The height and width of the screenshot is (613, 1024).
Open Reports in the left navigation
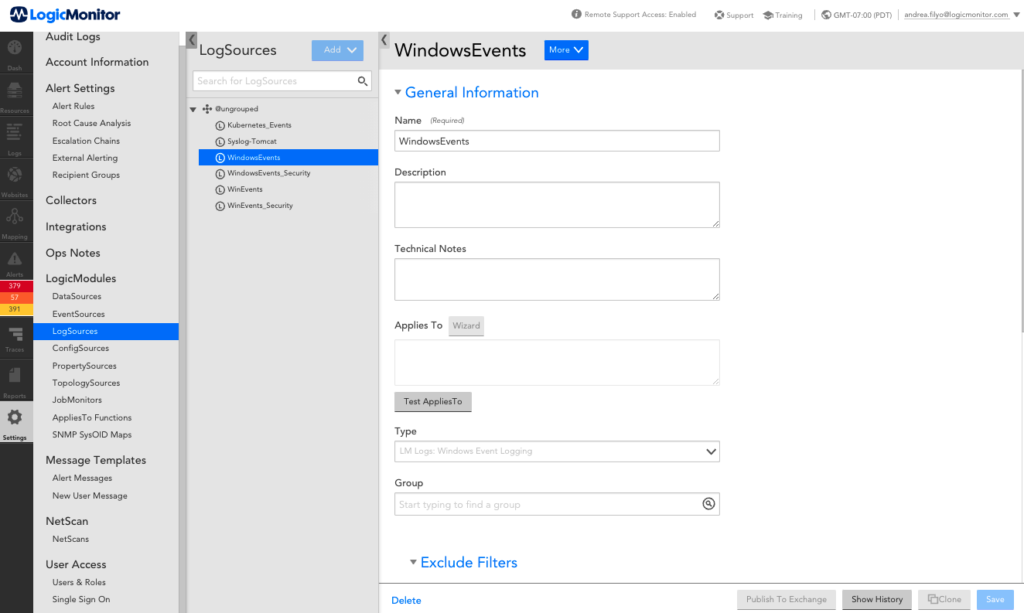[15, 382]
